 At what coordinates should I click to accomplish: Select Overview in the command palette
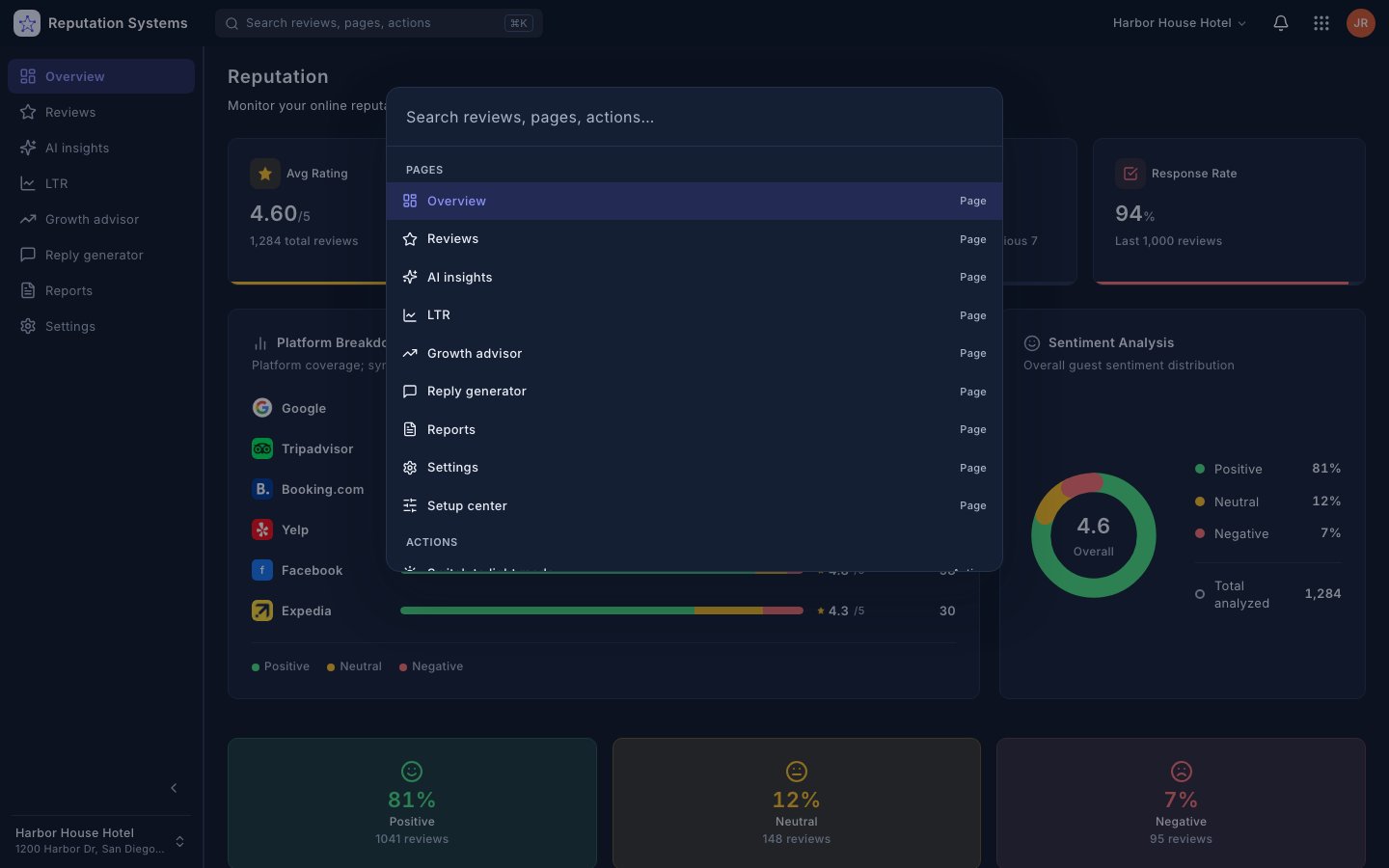tap(694, 201)
